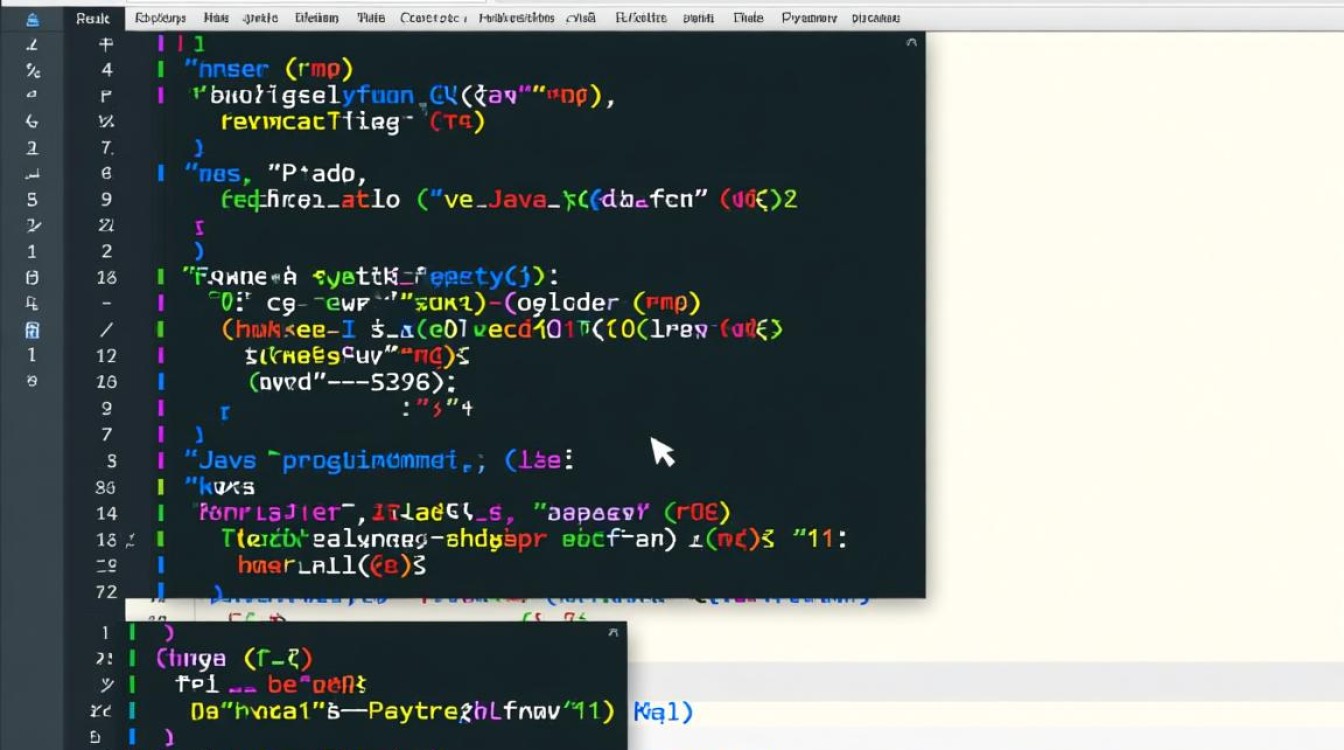Click line number 72 in the gutter
The image size is (1344, 750).
click(x=106, y=591)
